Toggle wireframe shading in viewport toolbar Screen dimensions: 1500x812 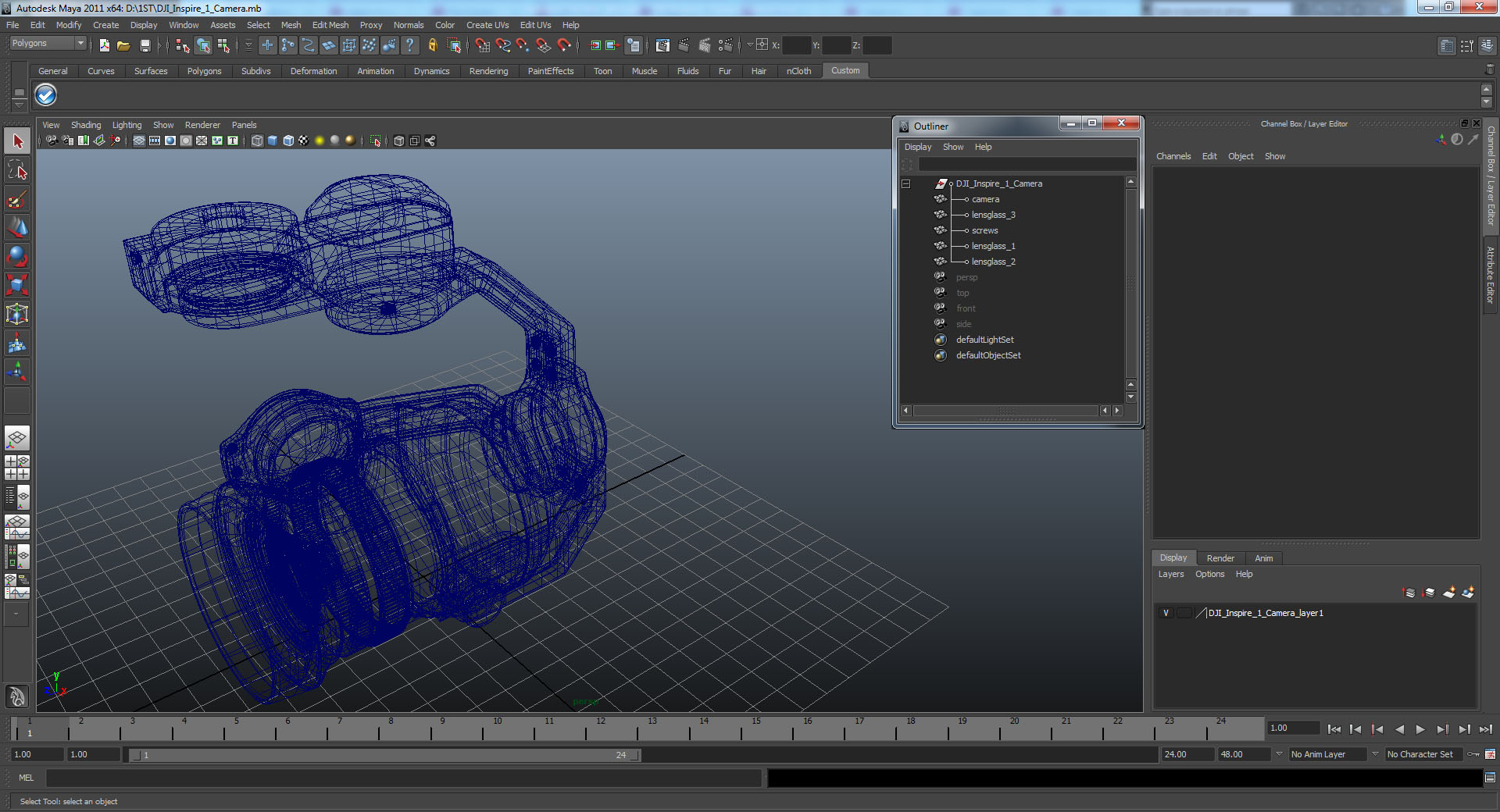click(x=257, y=141)
